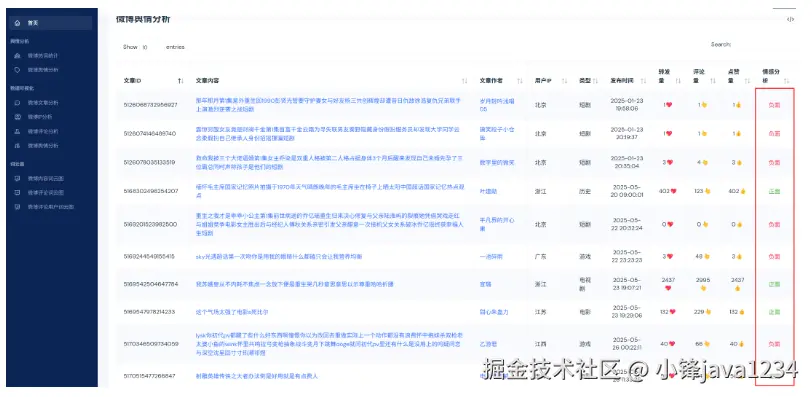The height and width of the screenshot is (397, 812).
Task: Click 广东 in the 用户IP column
Action: pyautogui.click(x=541, y=257)
